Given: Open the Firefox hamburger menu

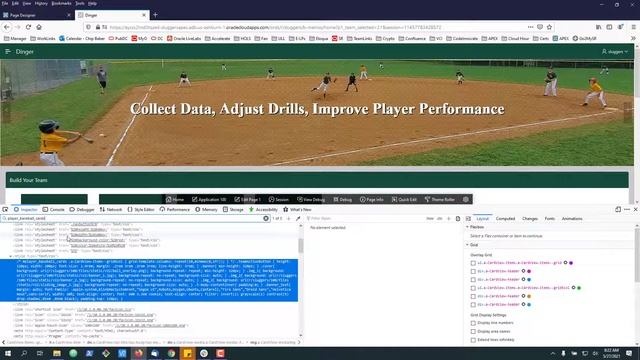Looking at the screenshot, I should pyautogui.click(x=633, y=27).
